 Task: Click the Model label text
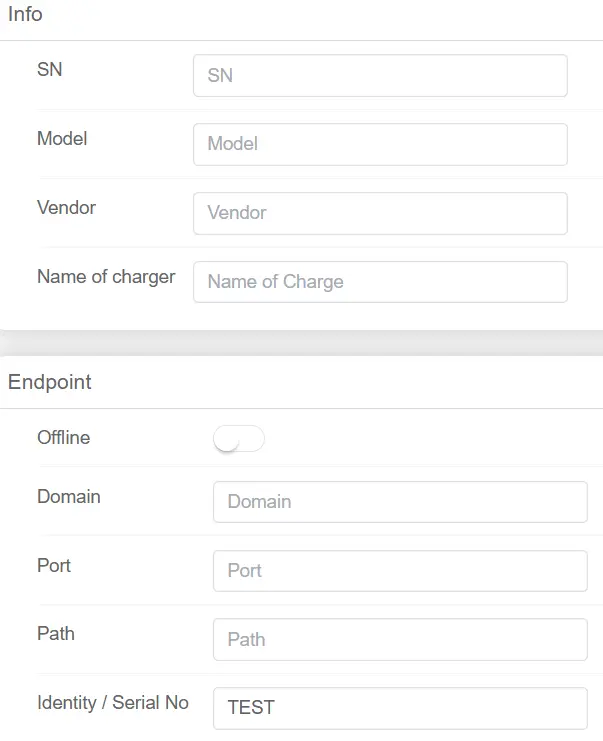click(x=62, y=139)
